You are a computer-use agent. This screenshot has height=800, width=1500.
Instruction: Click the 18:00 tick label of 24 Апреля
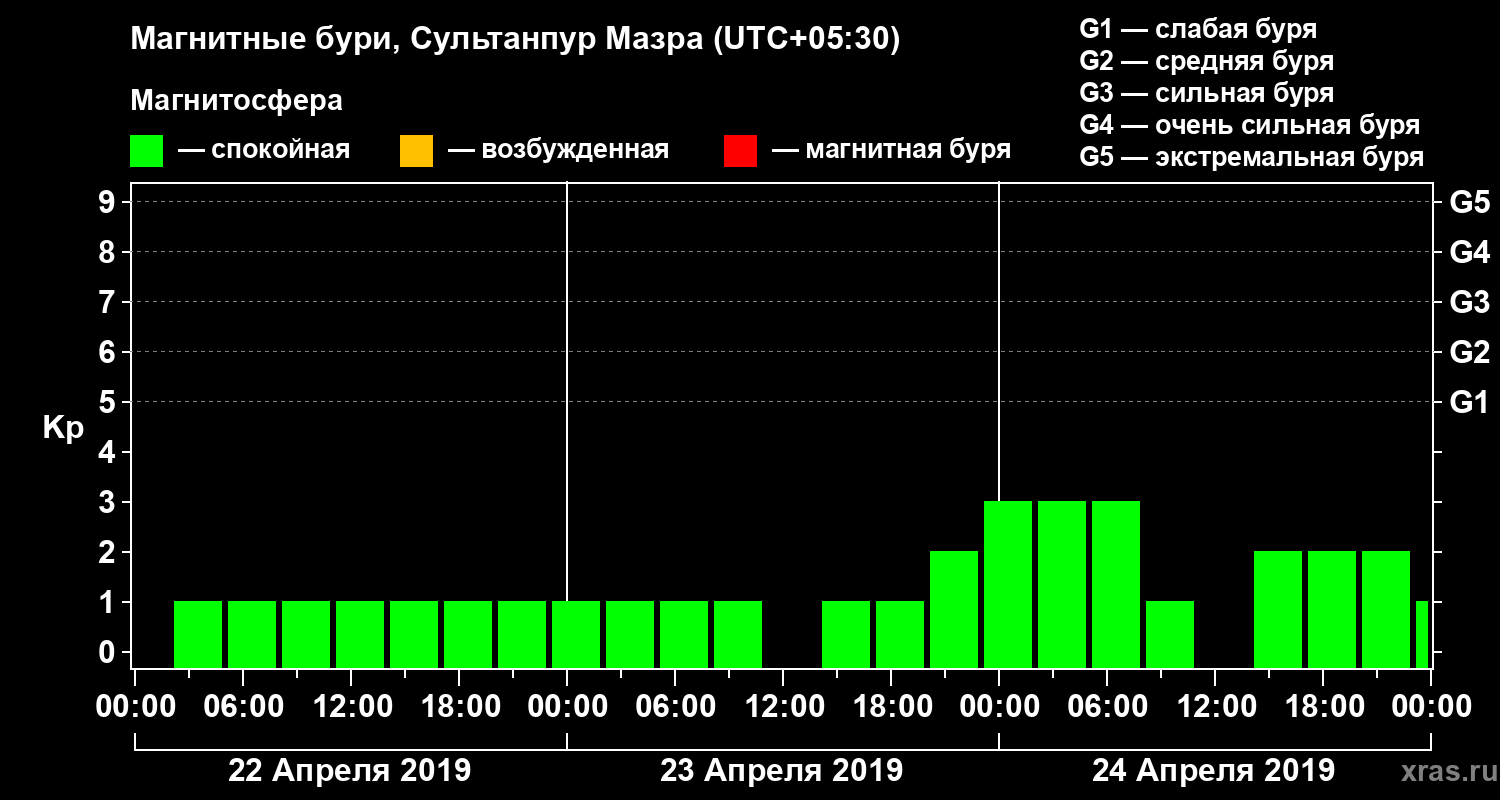1323,707
